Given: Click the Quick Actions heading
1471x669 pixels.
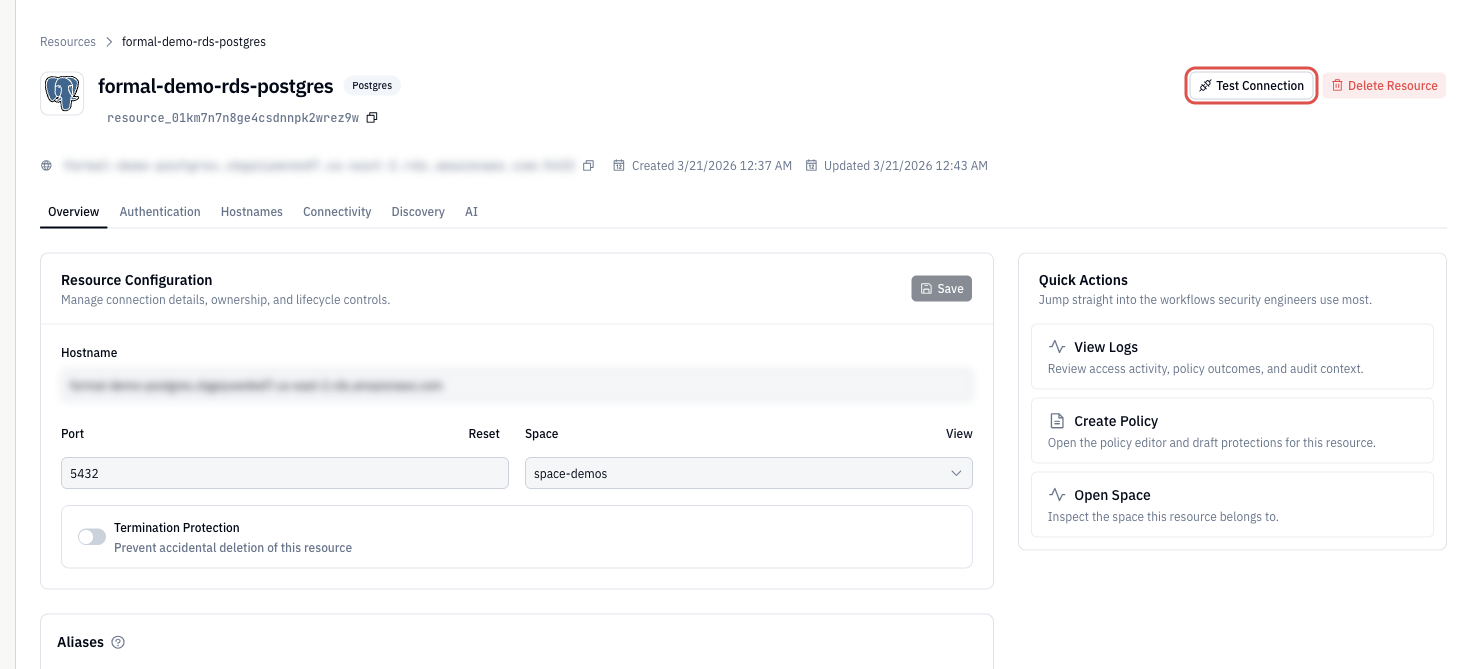Looking at the screenshot, I should point(1083,280).
